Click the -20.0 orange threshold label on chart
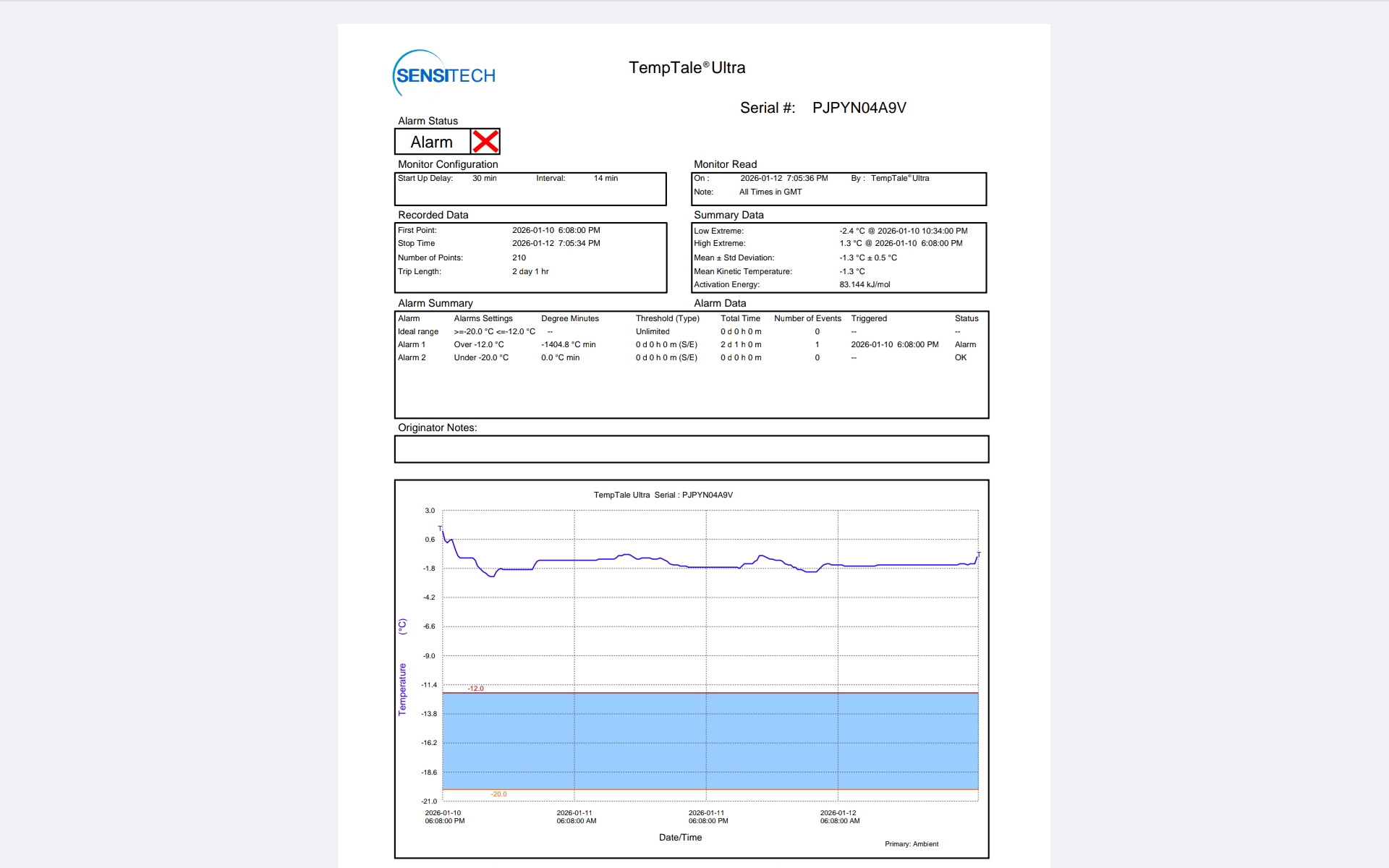The width and height of the screenshot is (1389, 868). pos(498,794)
